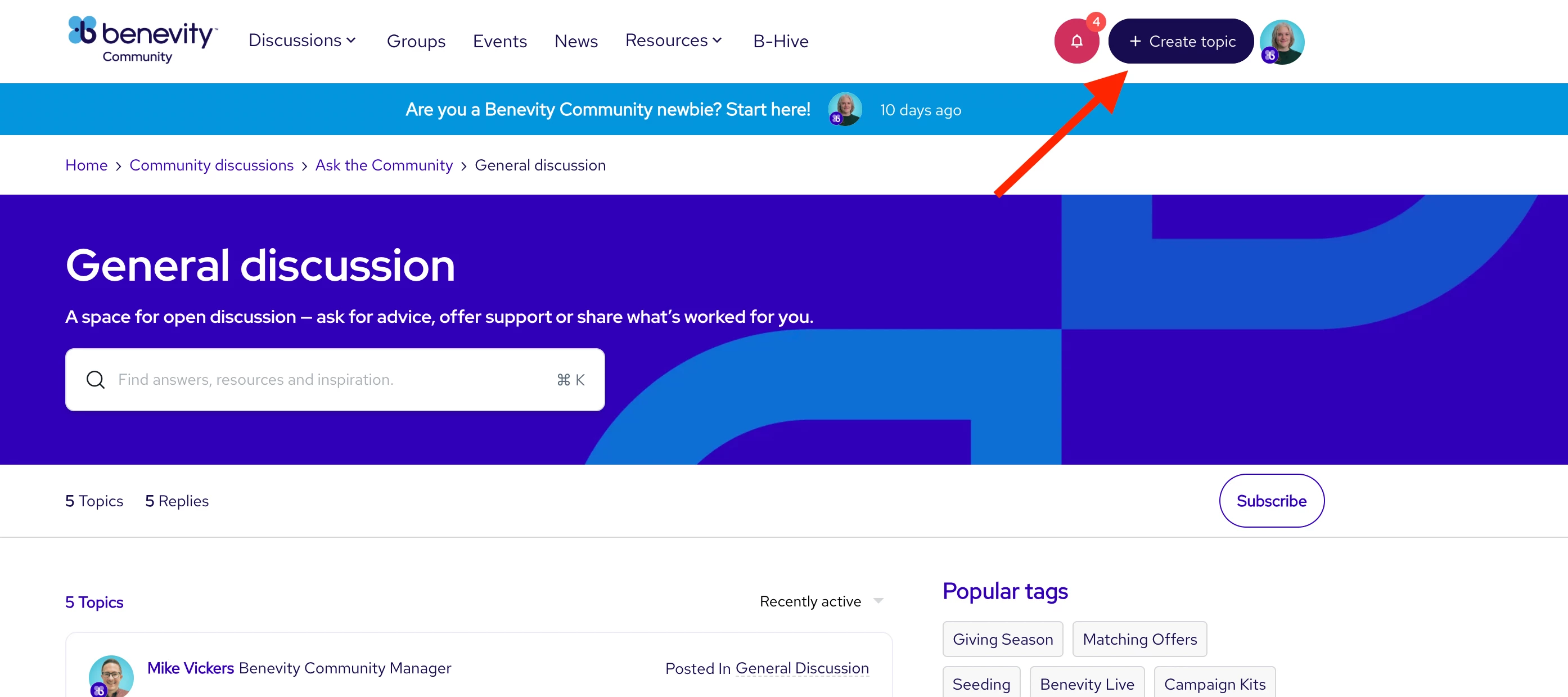This screenshot has height=697, width=1568.
Task: Go to the Groups menu item
Action: click(x=416, y=42)
